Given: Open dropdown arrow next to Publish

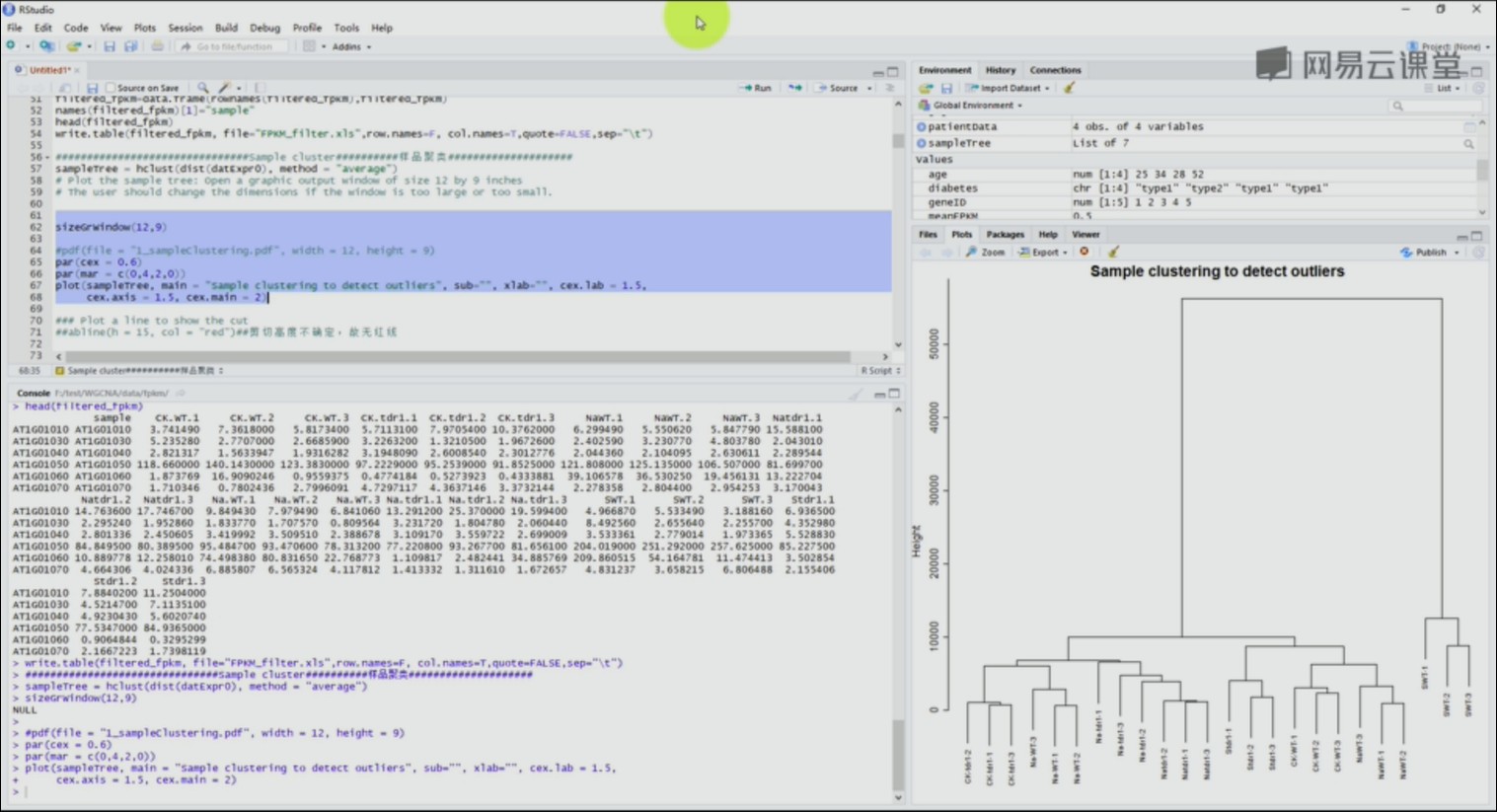Looking at the screenshot, I should coord(1457,253).
